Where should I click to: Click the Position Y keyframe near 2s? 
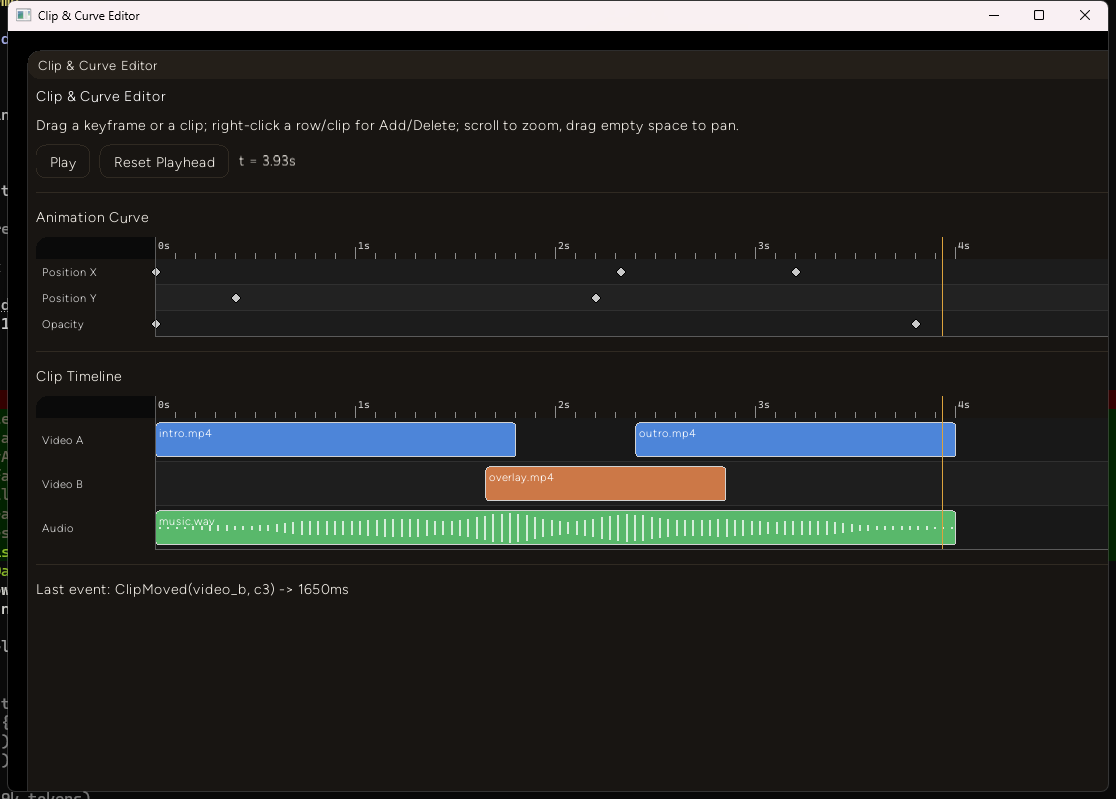596,298
